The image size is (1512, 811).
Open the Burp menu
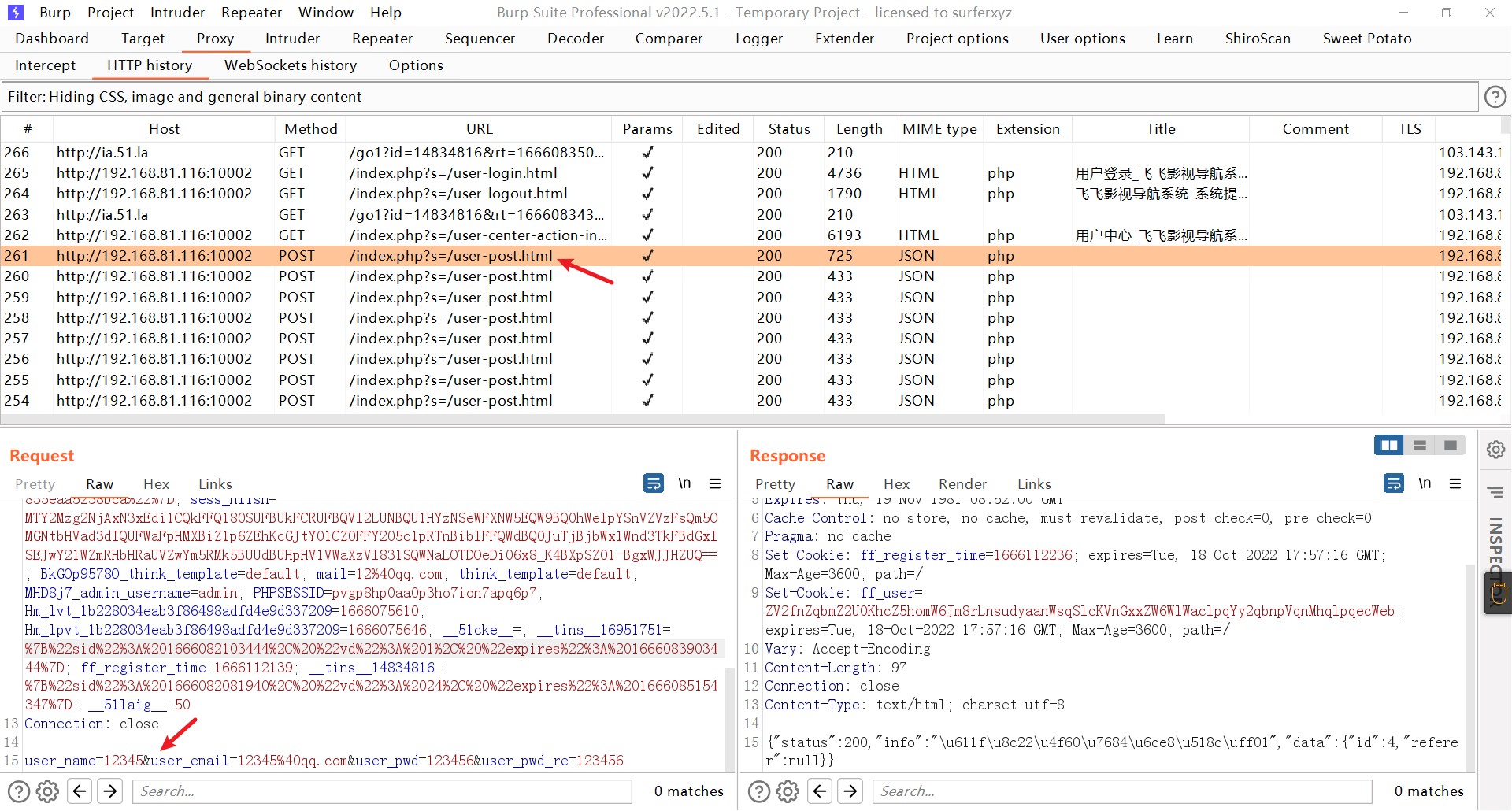54,13
